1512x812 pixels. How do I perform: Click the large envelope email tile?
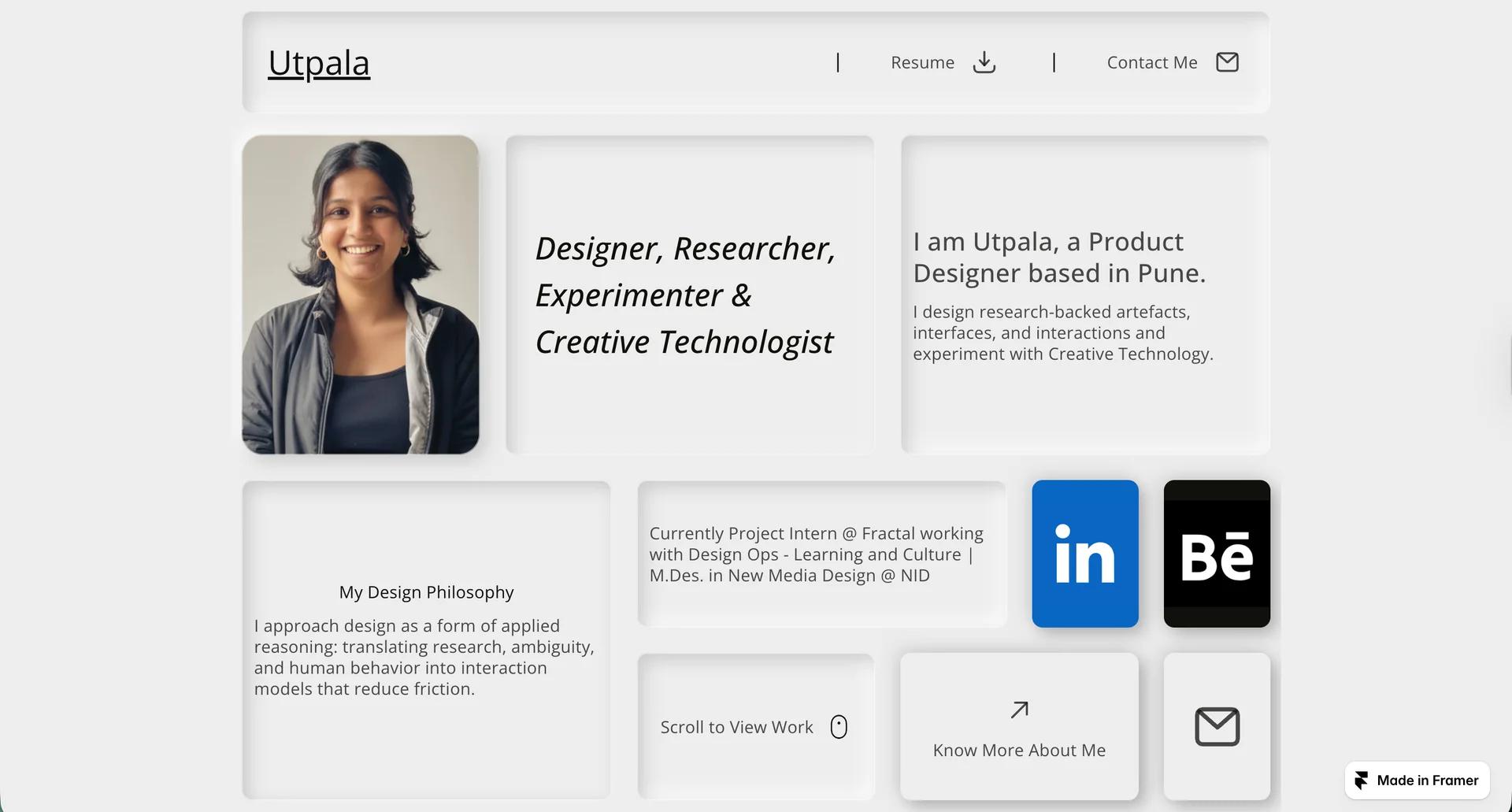coord(1217,726)
